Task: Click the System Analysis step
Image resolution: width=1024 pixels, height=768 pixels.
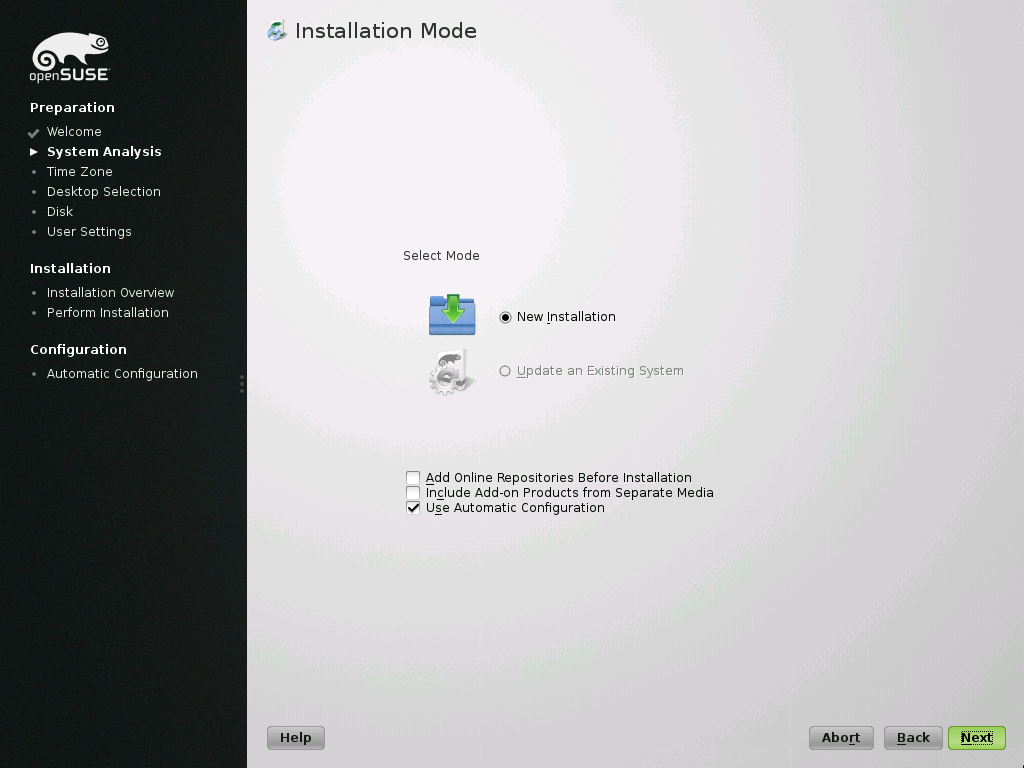Action: (104, 152)
